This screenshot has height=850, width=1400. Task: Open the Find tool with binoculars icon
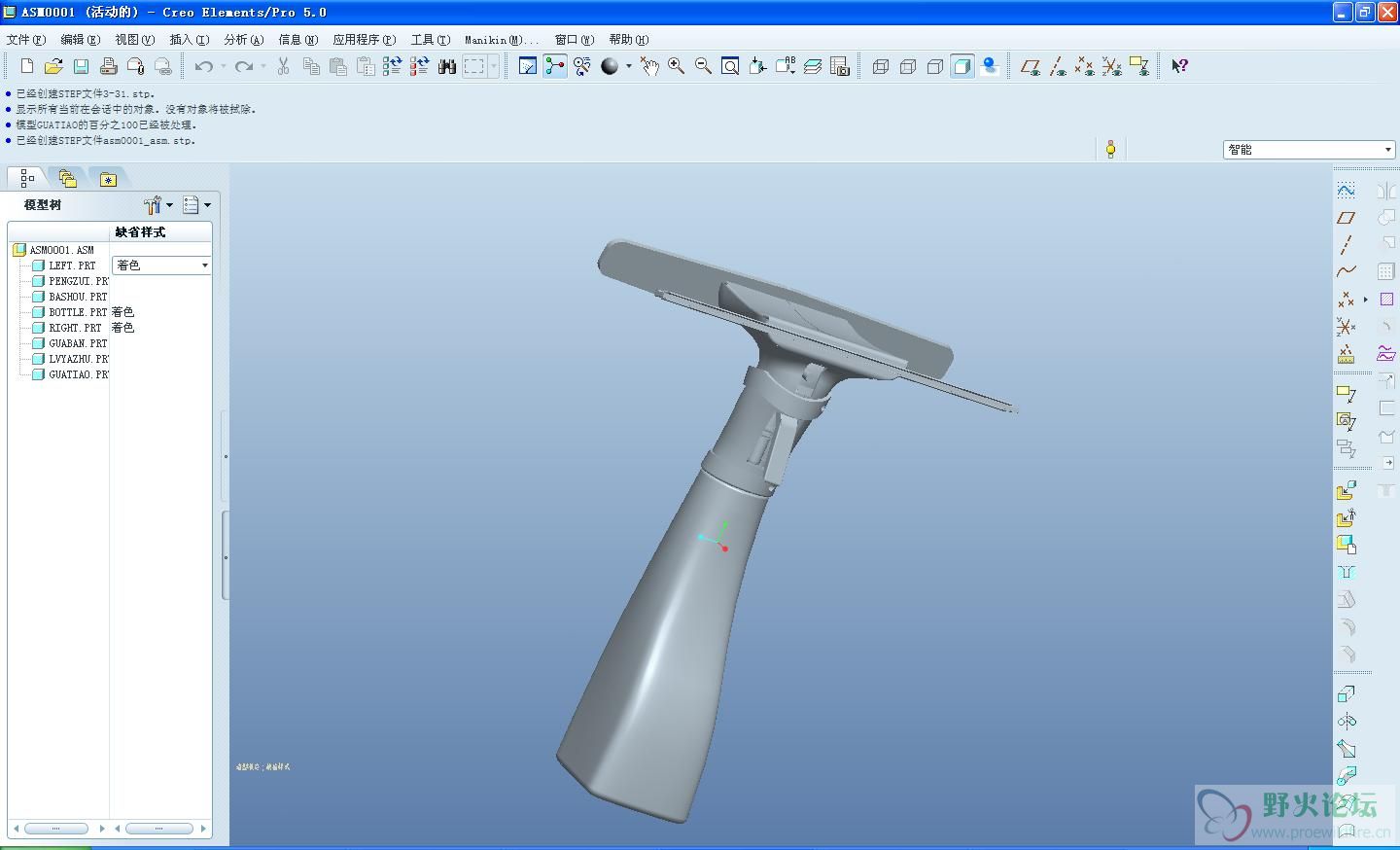(x=447, y=66)
